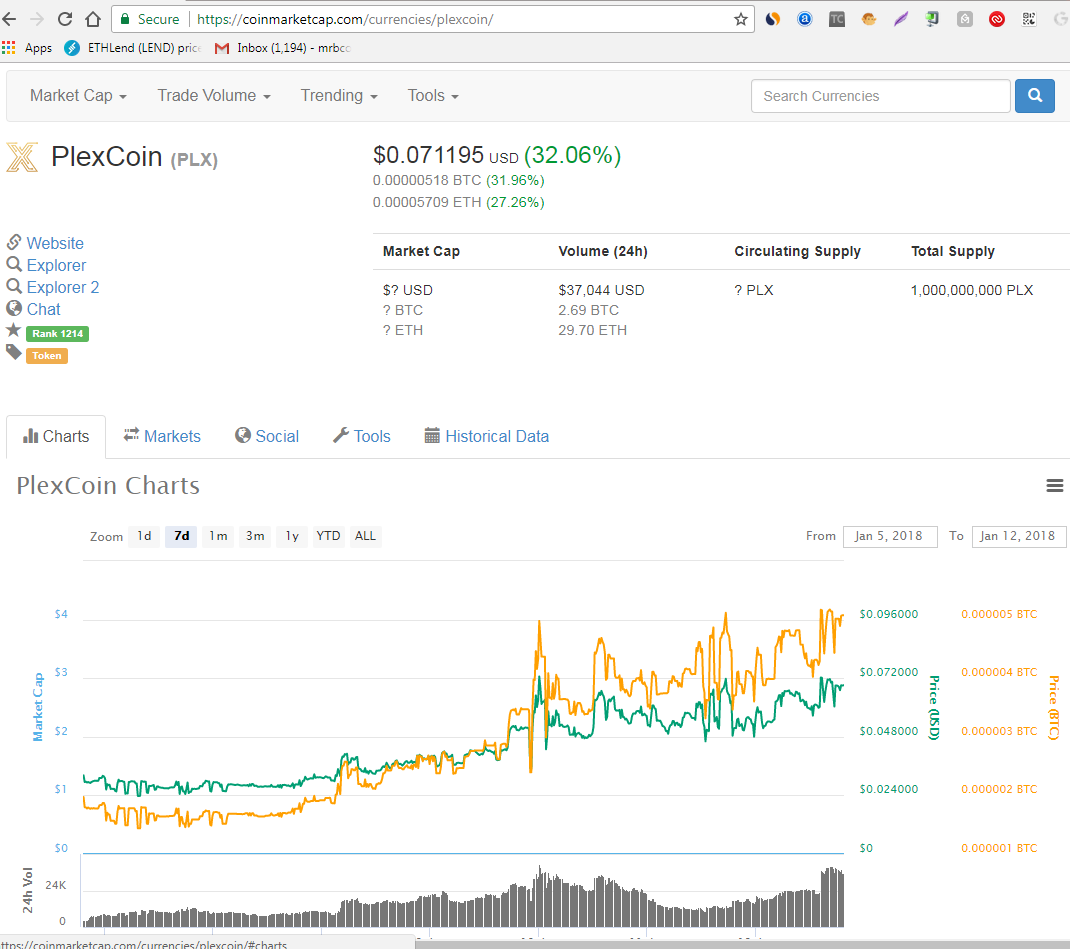
Task: Click the Rank 1214 badge
Action: [57, 334]
